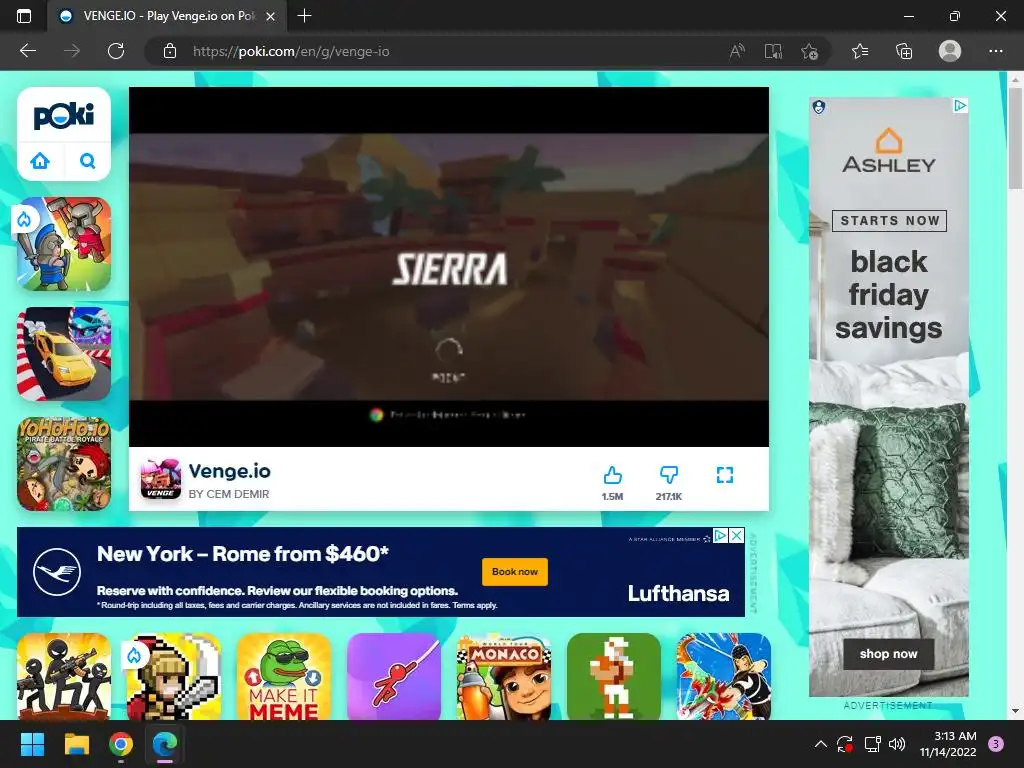The image size is (1024, 768).
Task: Open the Favorites list
Action: click(860, 51)
